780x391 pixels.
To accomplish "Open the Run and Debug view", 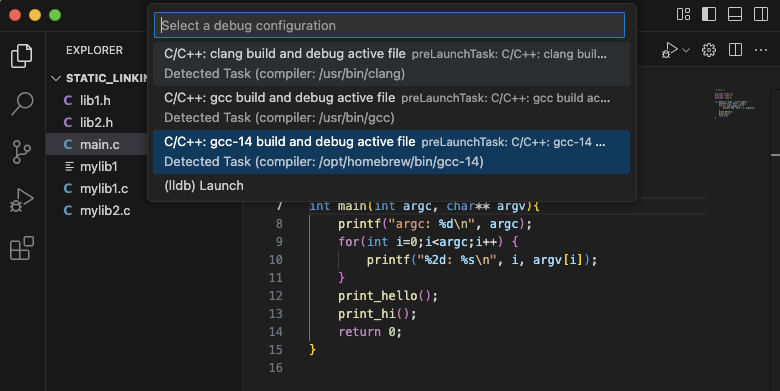I will (21, 200).
